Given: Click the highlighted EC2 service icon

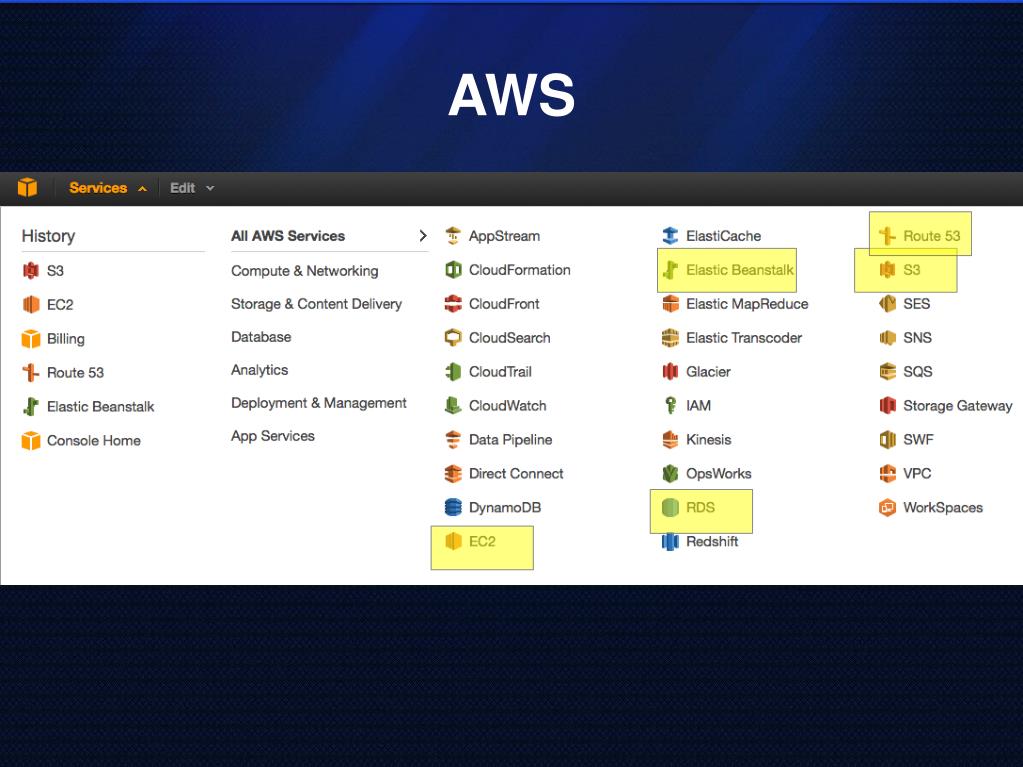Looking at the screenshot, I should click(x=453, y=541).
